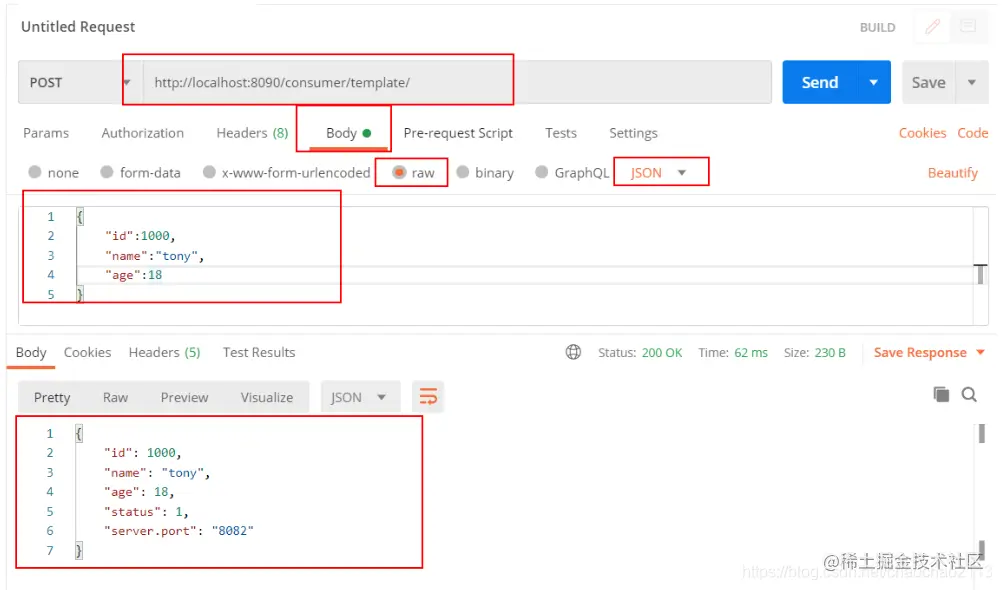Open the request Settings tab
Image resolution: width=1002 pixels, height=590 pixels.
click(633, 133)
